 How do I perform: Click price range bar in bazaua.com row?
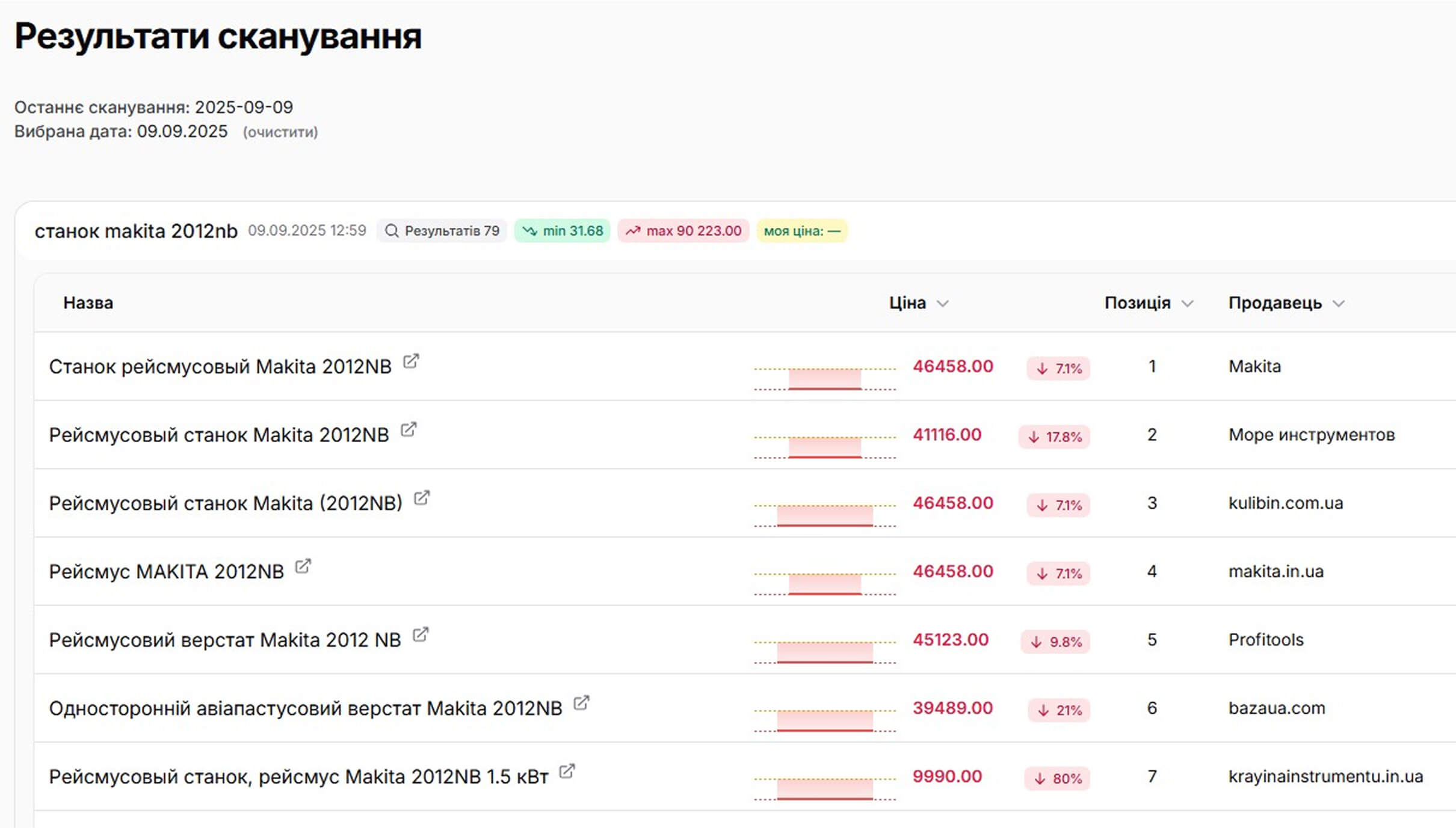point(824,720)
